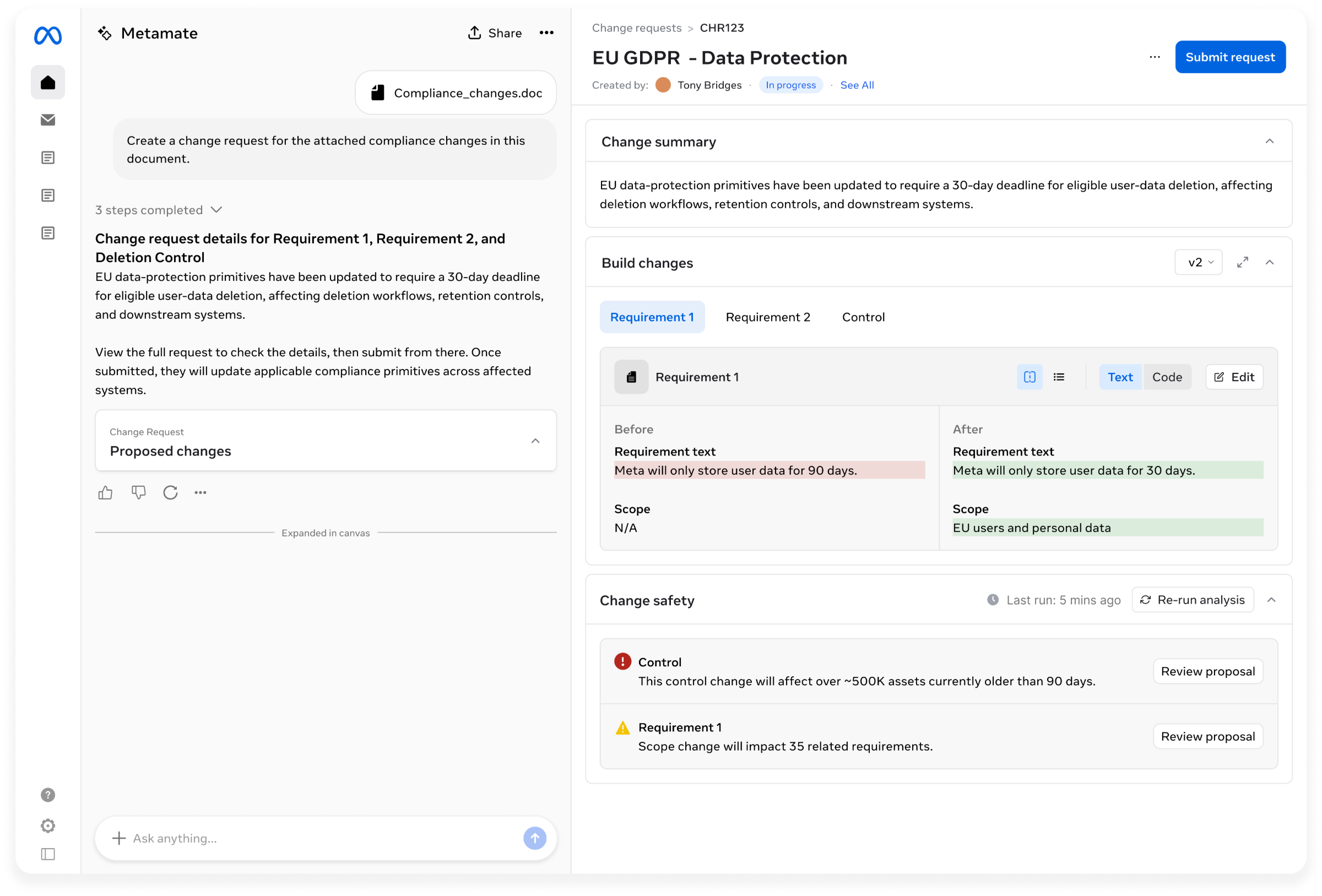Select the Text view toggle
This screenshot has width=1322, height=896.
point(1120,377)
